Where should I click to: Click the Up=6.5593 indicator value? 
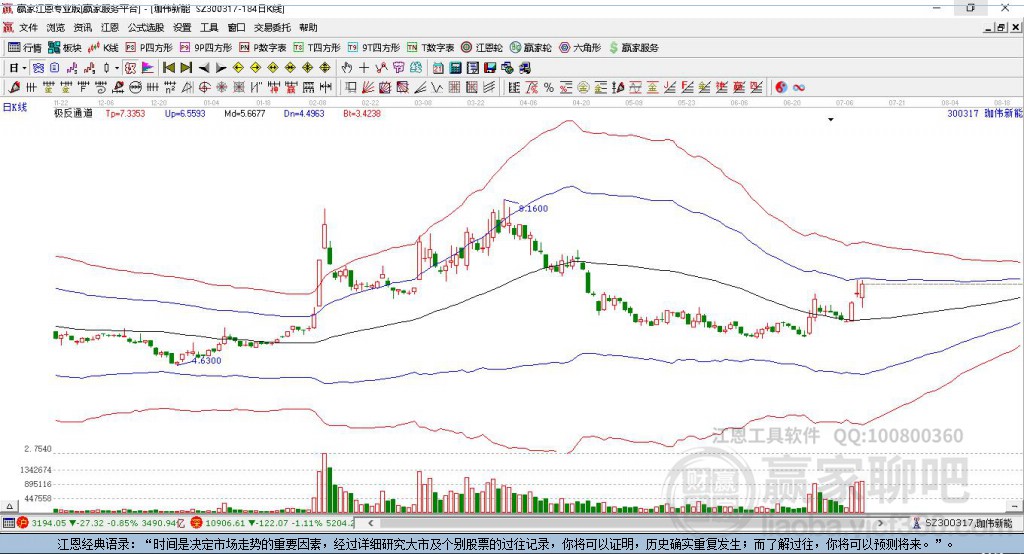(x=185, y=113)
